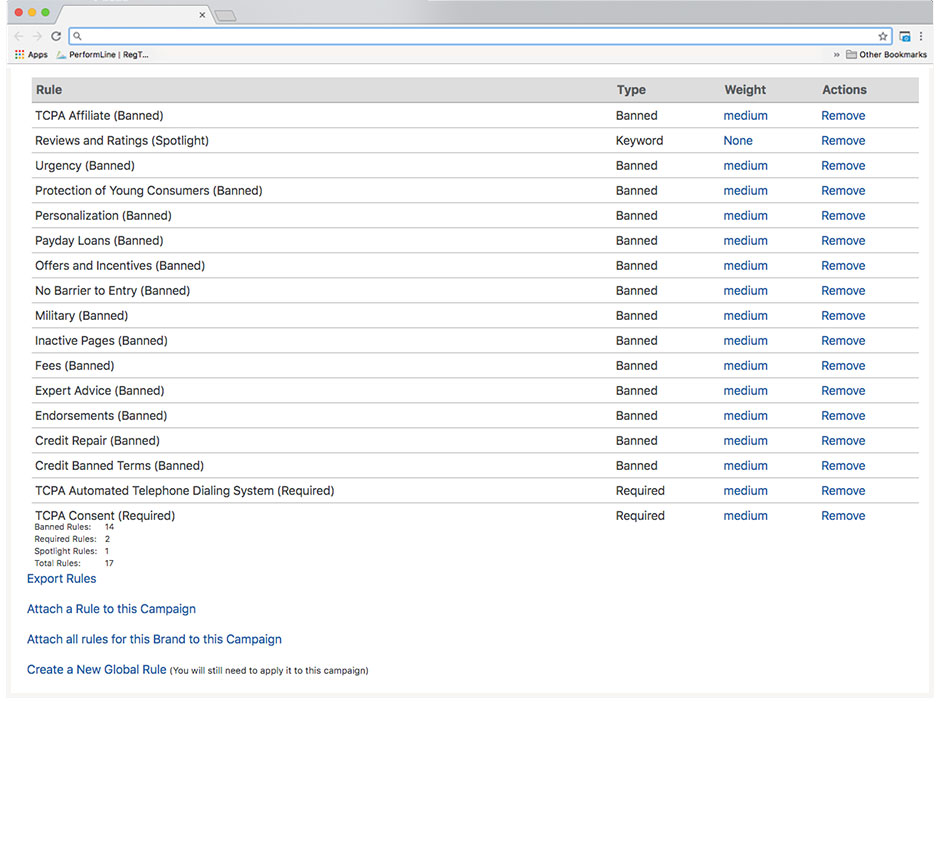Change medium weight for TCPA Affiliate

pyautogui.click(x=745, y=116)
